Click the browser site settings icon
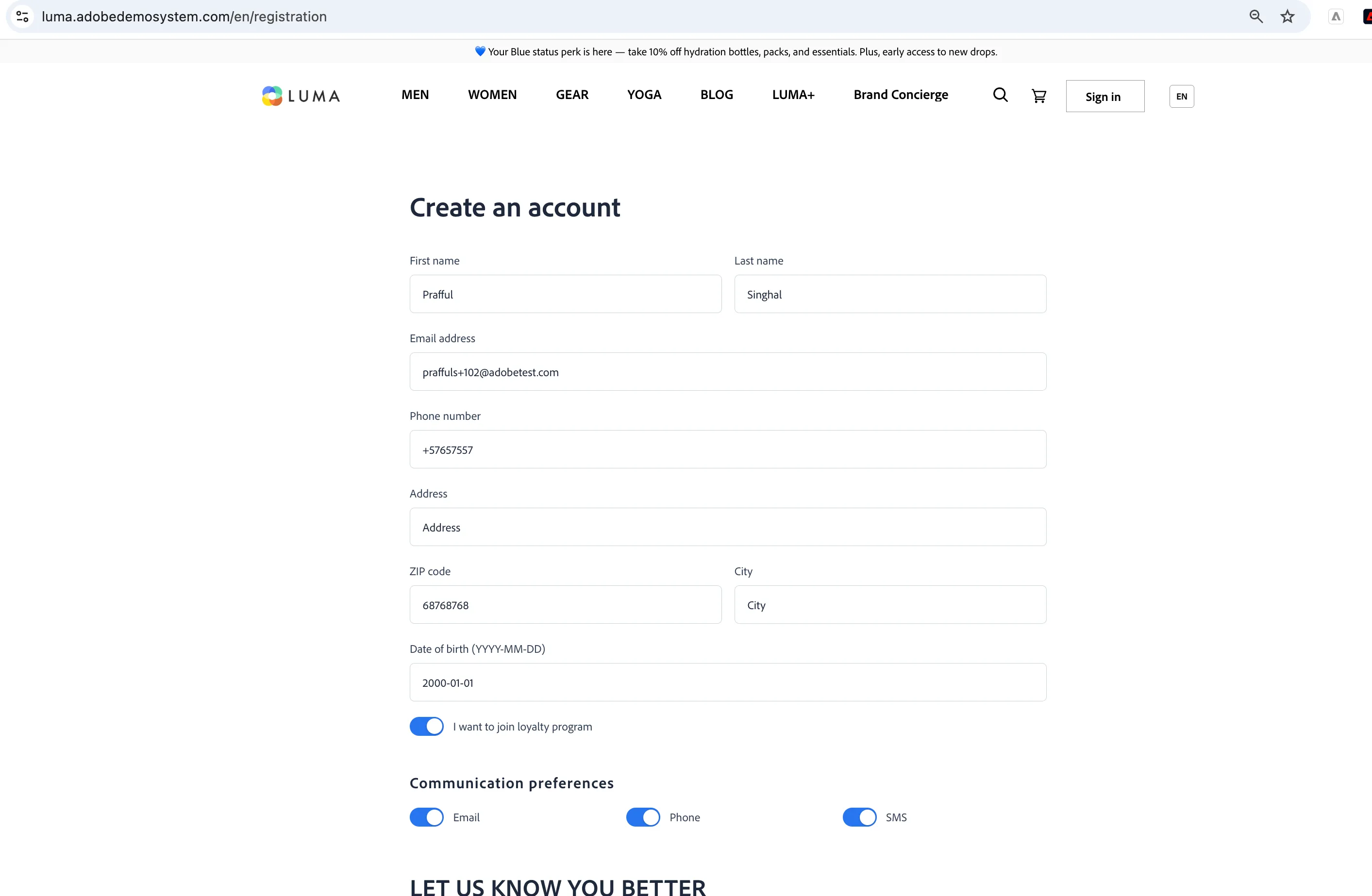1372x896 pixels. pyautogui.click(x=22, y=16)
